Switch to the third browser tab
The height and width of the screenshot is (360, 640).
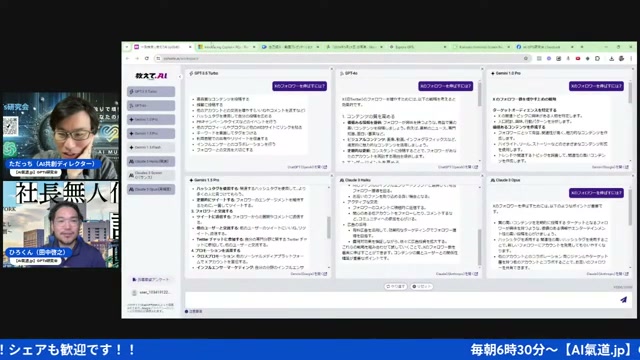point(290,47)
